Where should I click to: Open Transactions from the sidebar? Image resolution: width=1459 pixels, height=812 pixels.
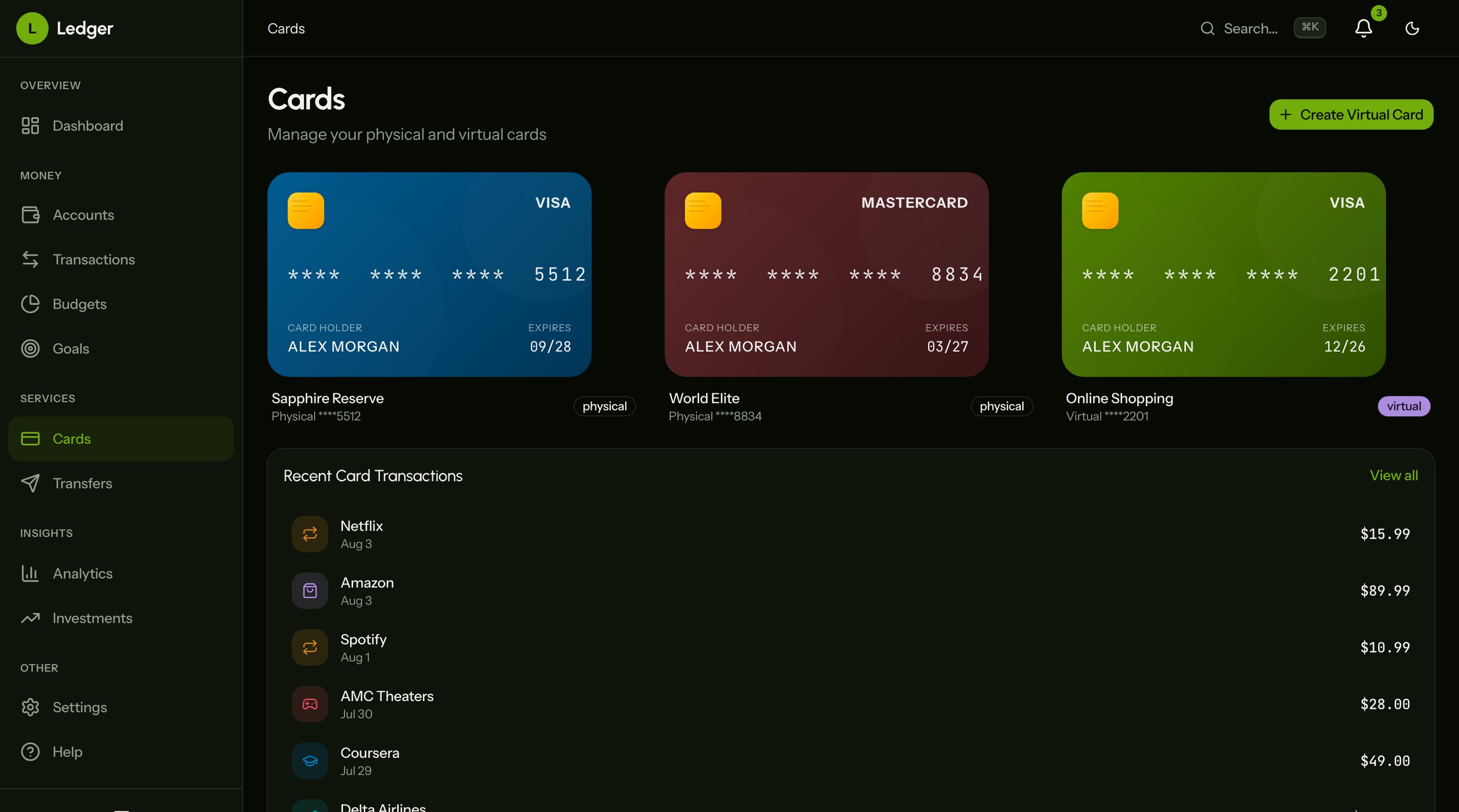[x=121, y=259]
